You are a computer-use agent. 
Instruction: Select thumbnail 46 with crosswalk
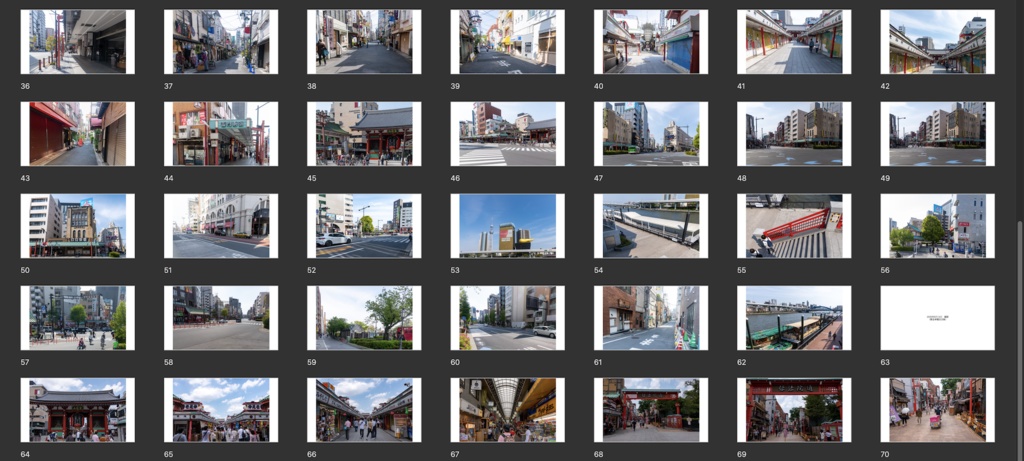[x=507, y=134]
